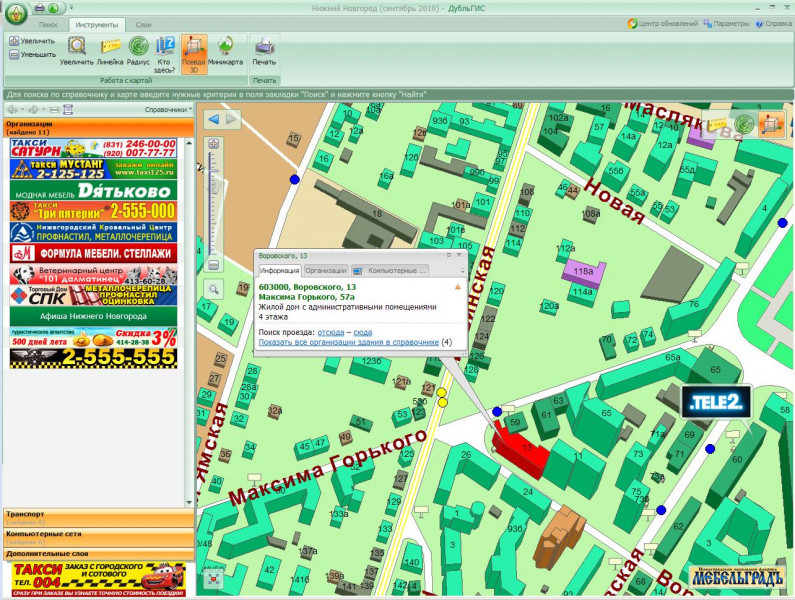Open 500 дней лета travel agency banner

coord(93,337)
